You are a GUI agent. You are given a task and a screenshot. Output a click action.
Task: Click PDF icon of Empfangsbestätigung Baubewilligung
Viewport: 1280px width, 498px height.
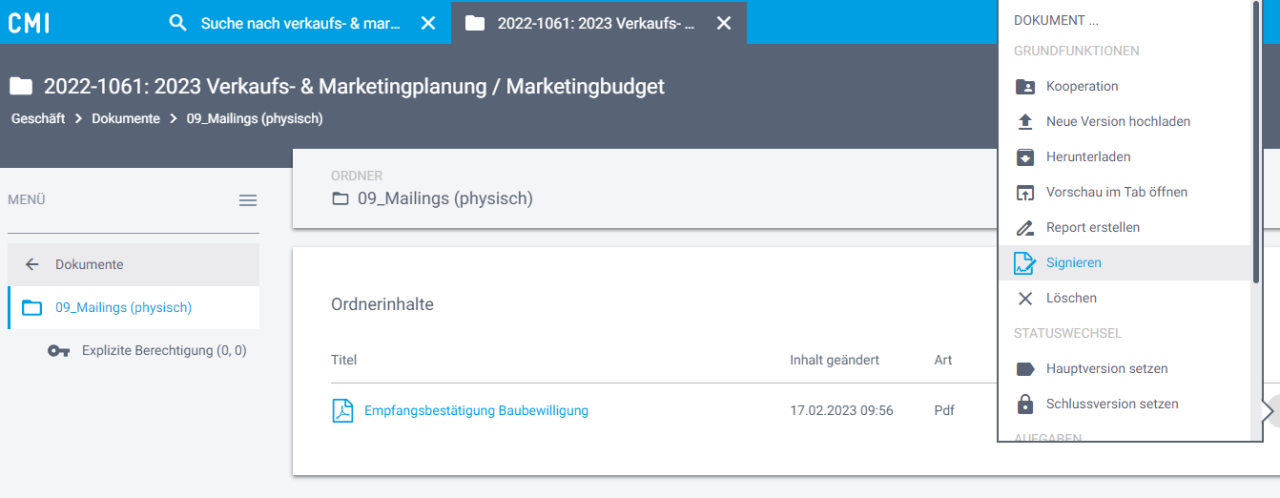[x=343, y=410]
